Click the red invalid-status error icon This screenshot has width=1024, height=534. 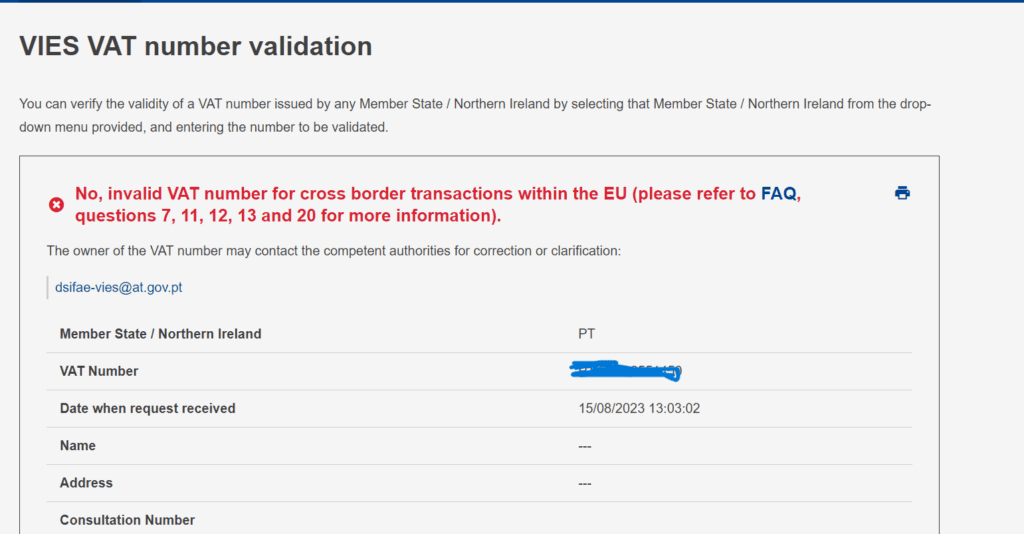pos(57,205)
